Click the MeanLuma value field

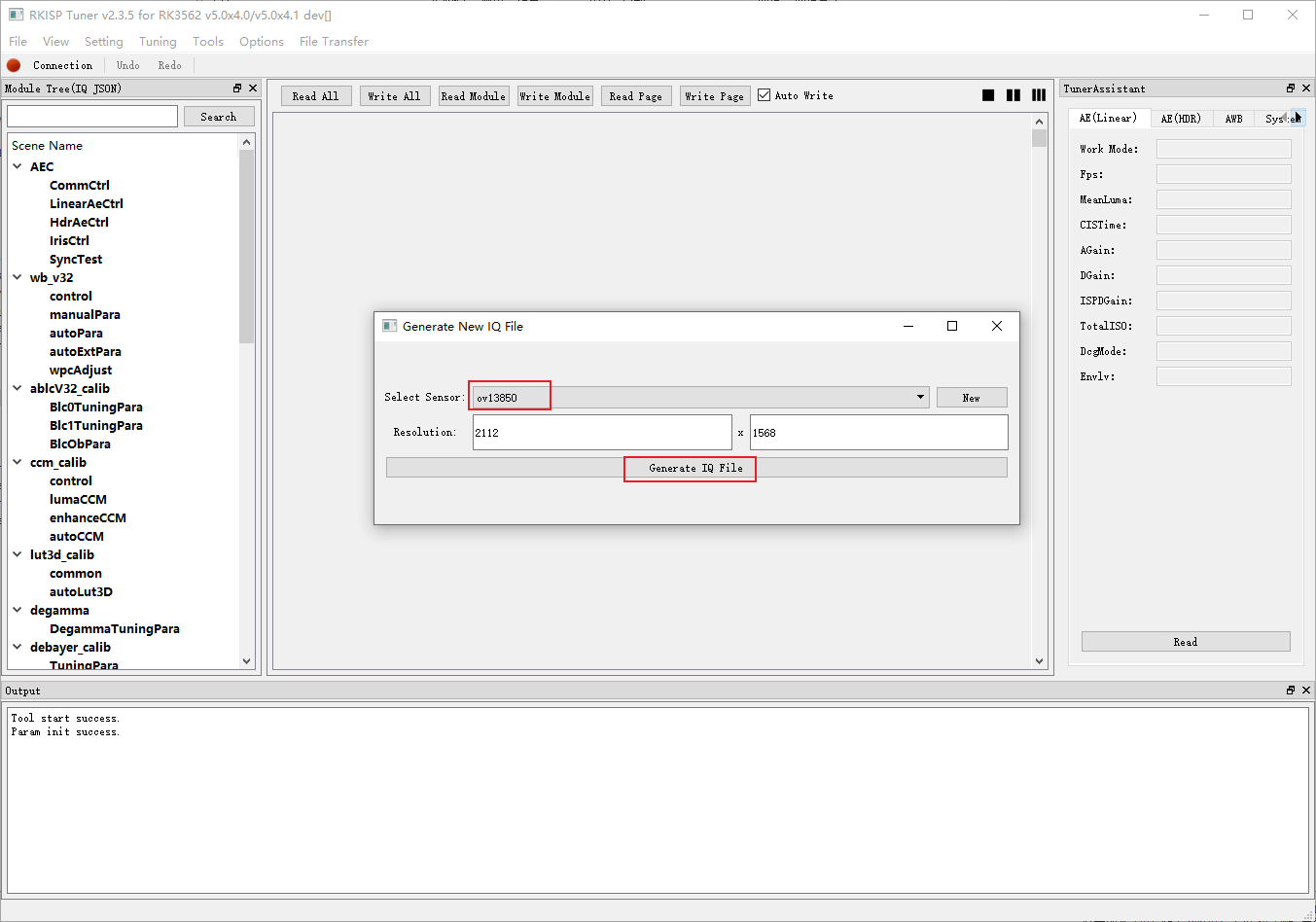[x=1224, y=199]
